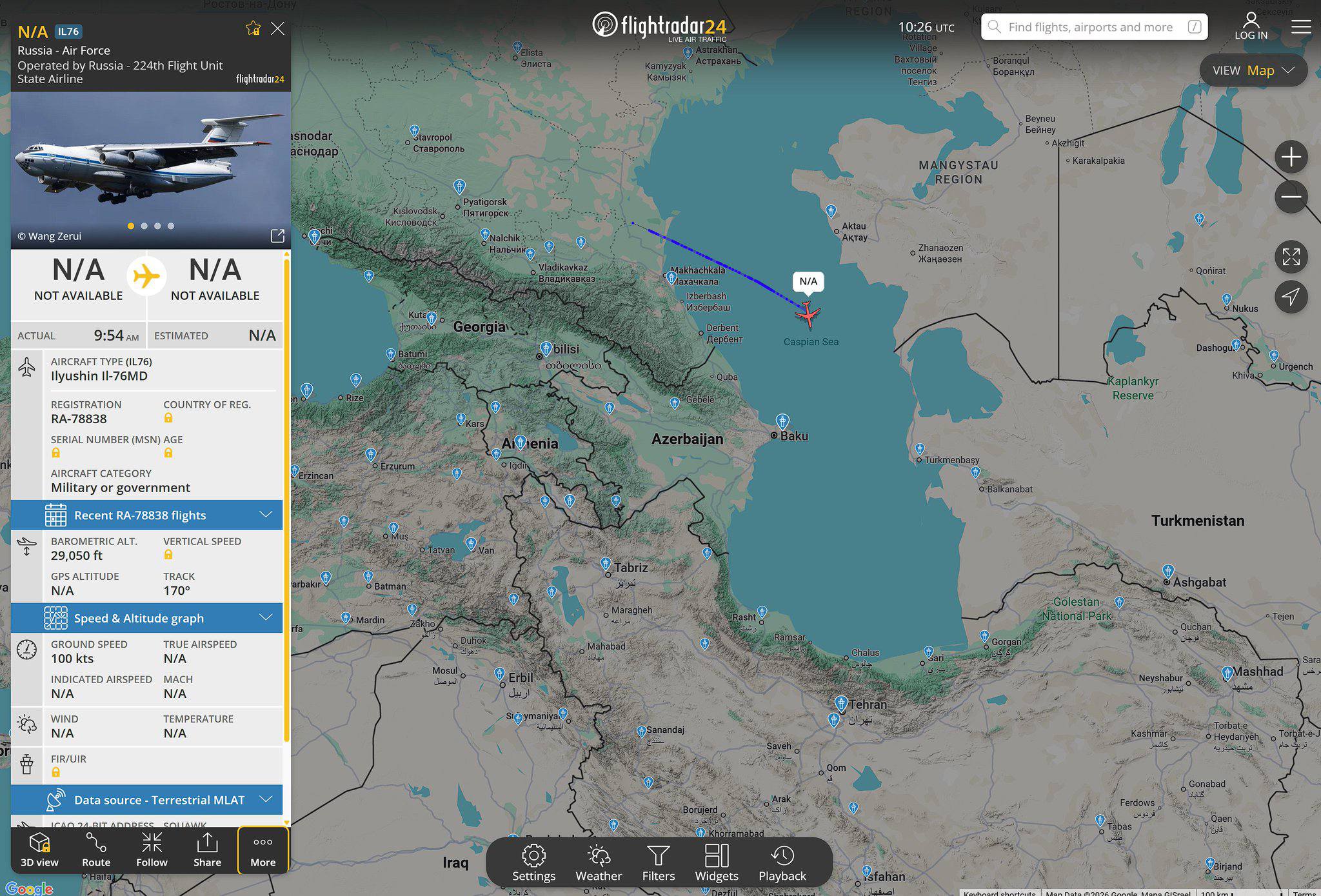
Task: Open the hamburger main menu
Action: [1300, 26]
